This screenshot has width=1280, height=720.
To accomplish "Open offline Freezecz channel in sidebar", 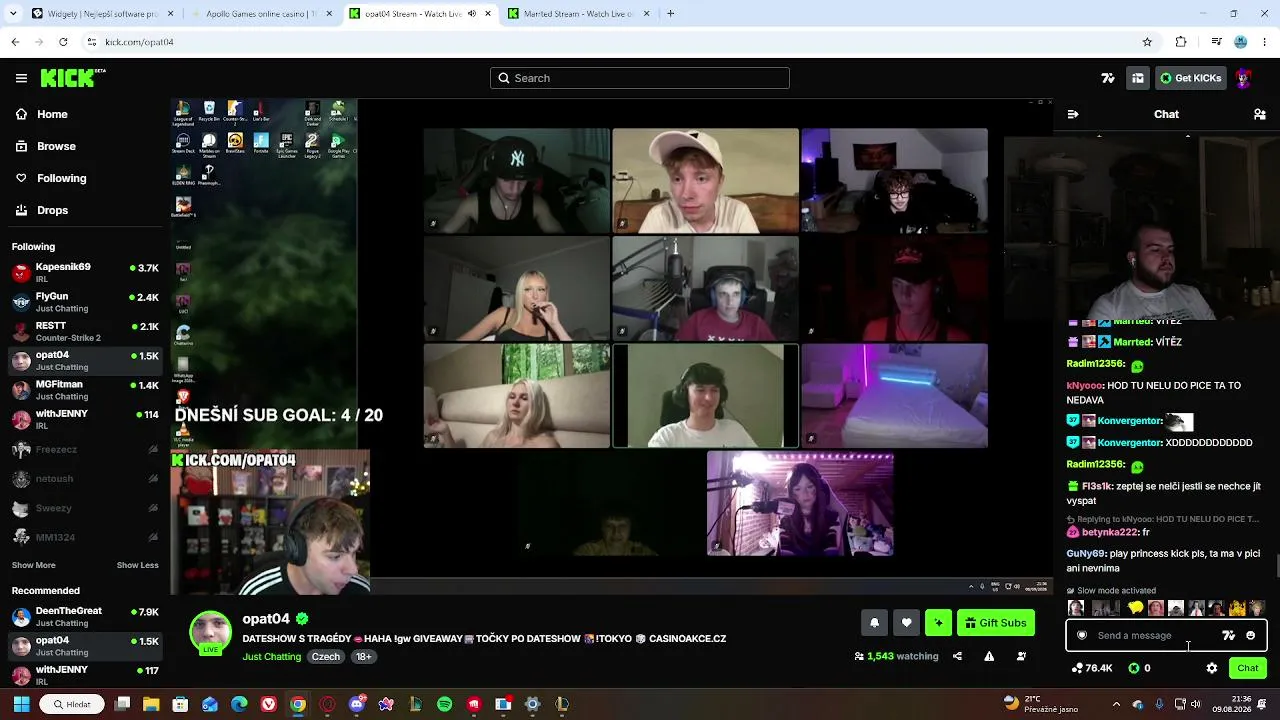I will tap(85, 450).
